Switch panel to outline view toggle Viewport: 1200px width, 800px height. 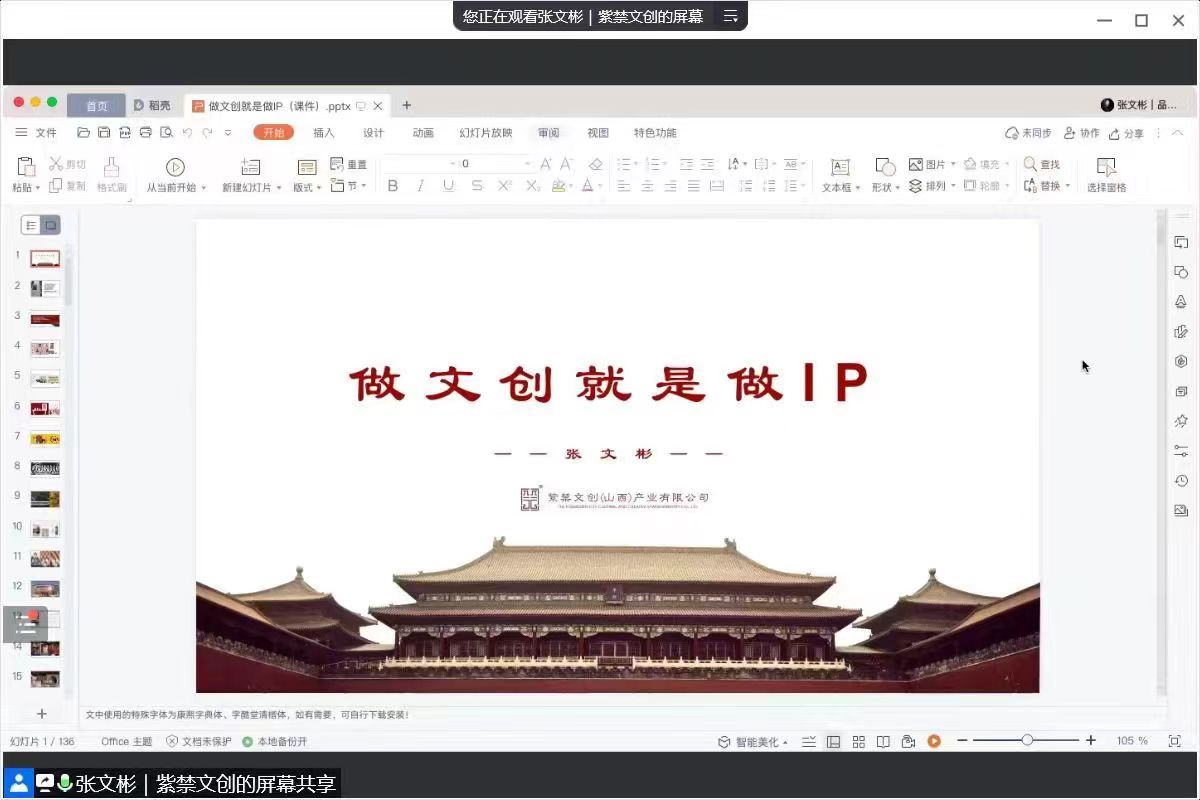coord(30,226)
